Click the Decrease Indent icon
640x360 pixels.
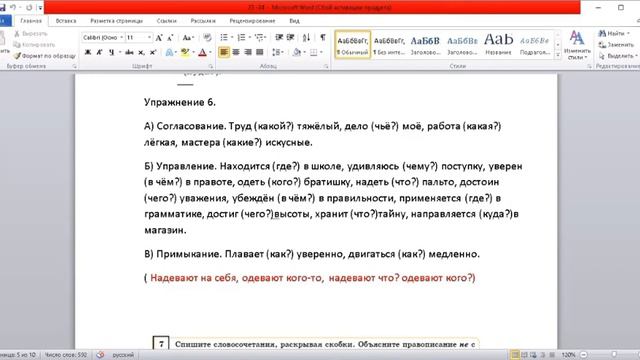(279, 38)
